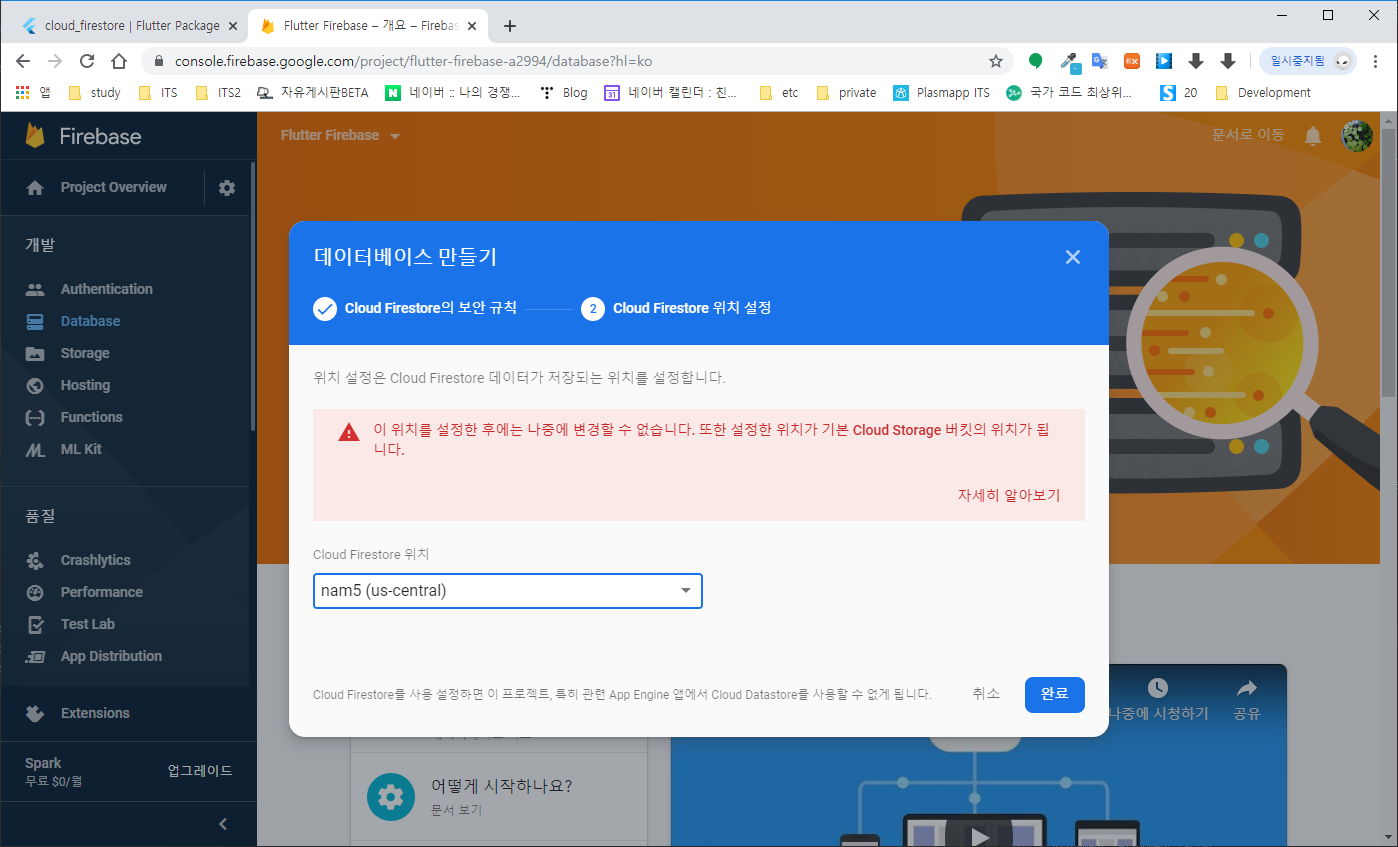Click the 네이버 캘린더 bookmark

(671, 93)
